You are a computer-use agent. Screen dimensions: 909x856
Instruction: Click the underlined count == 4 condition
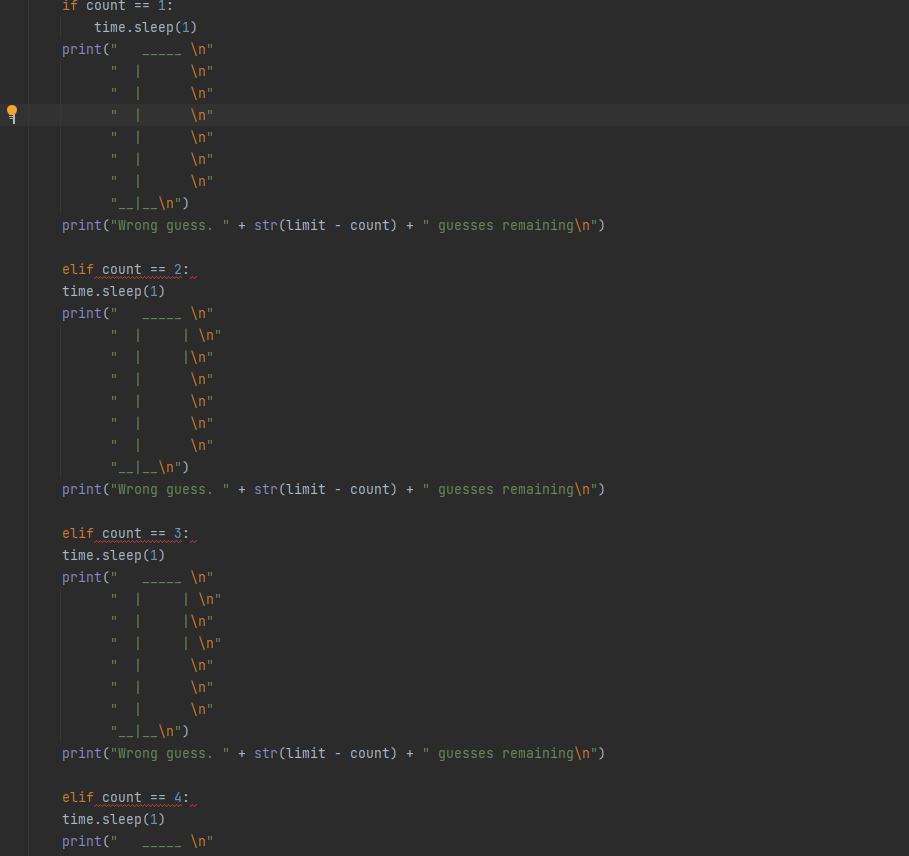click(141, 797)
